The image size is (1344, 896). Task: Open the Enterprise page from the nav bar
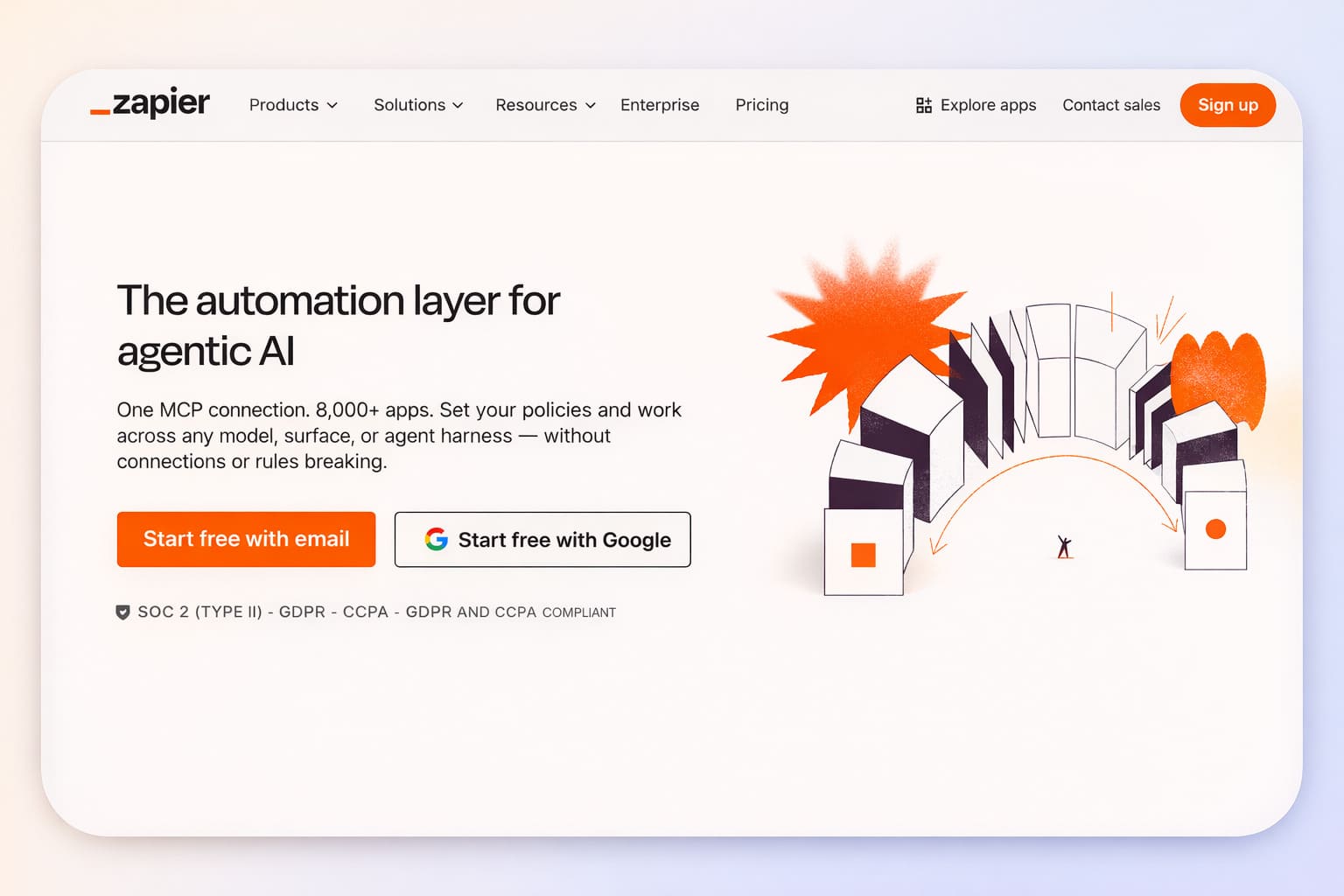point(660,105)
